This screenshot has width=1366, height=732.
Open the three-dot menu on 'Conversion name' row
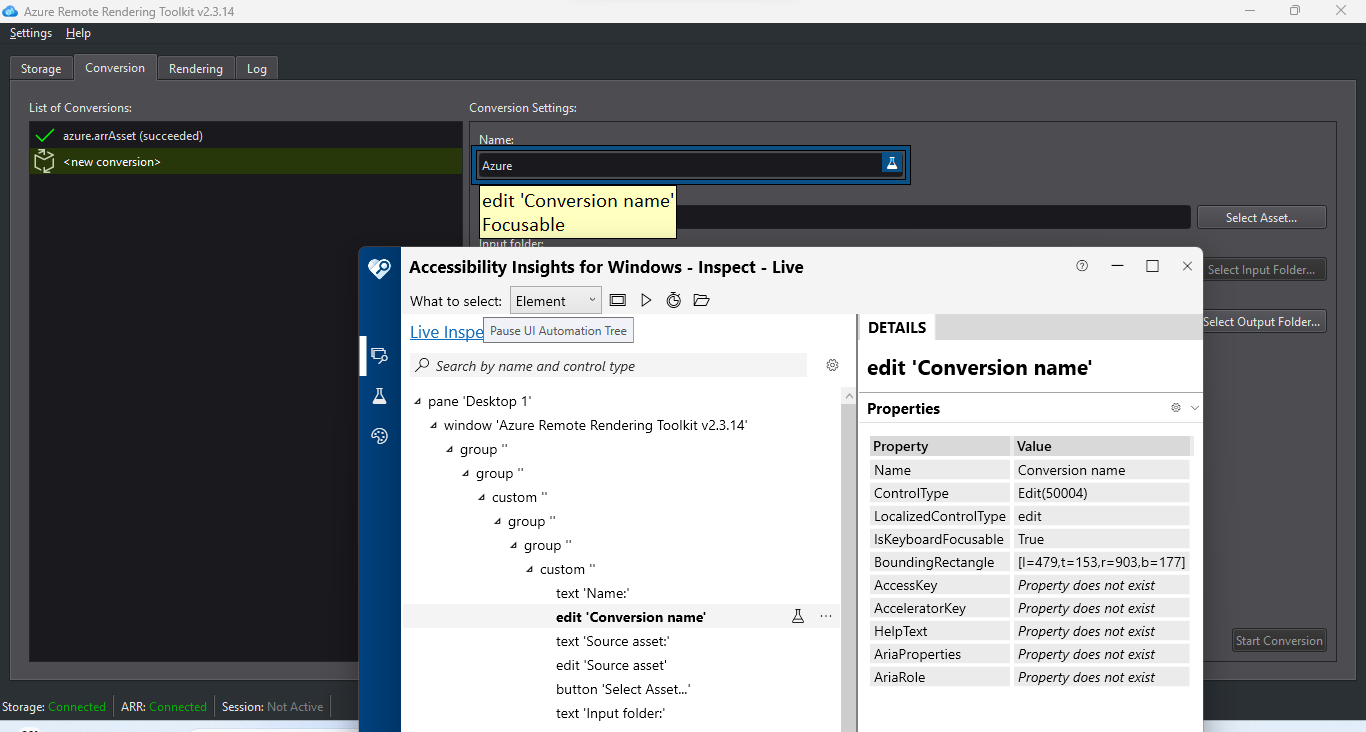826,617
